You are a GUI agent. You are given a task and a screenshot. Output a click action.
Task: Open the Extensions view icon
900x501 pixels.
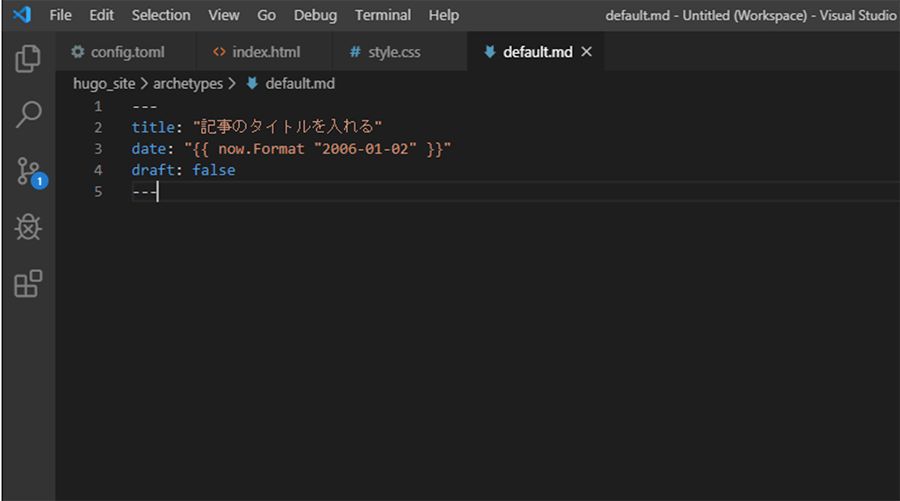(28, 284)
